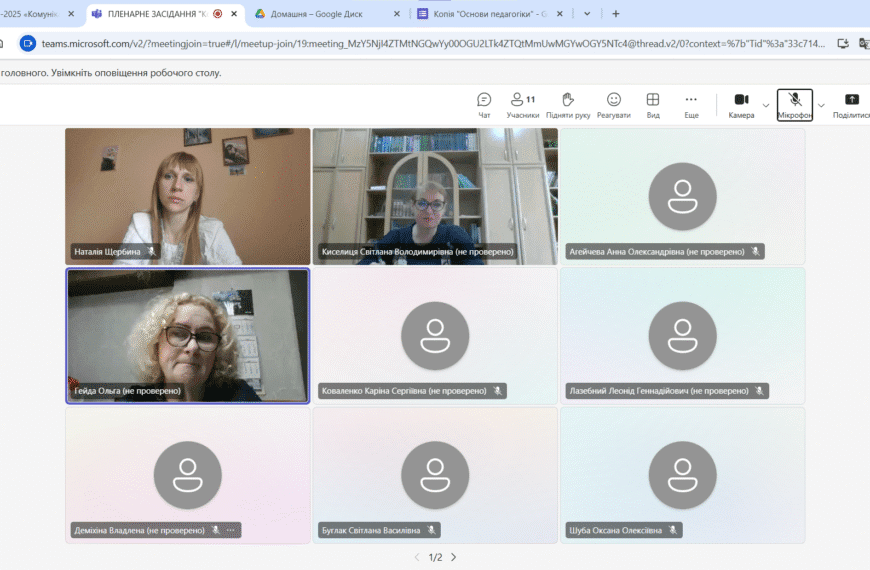Go to next page of participants
Screen dimensions: 870x570
[x=454, y=557]
